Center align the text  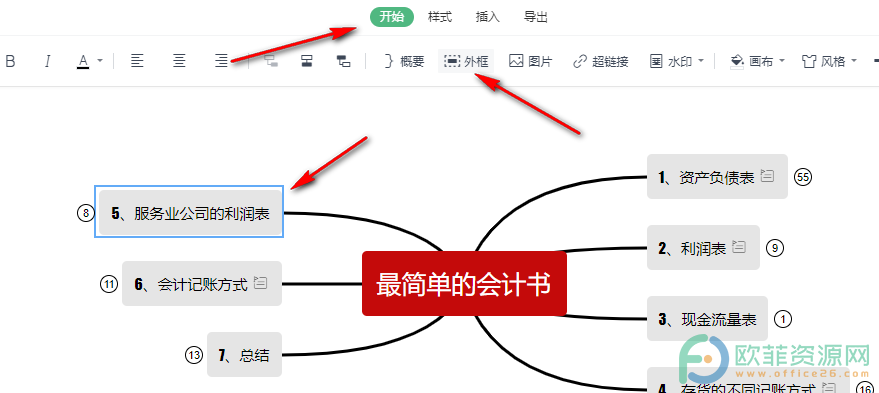point(179,61)
